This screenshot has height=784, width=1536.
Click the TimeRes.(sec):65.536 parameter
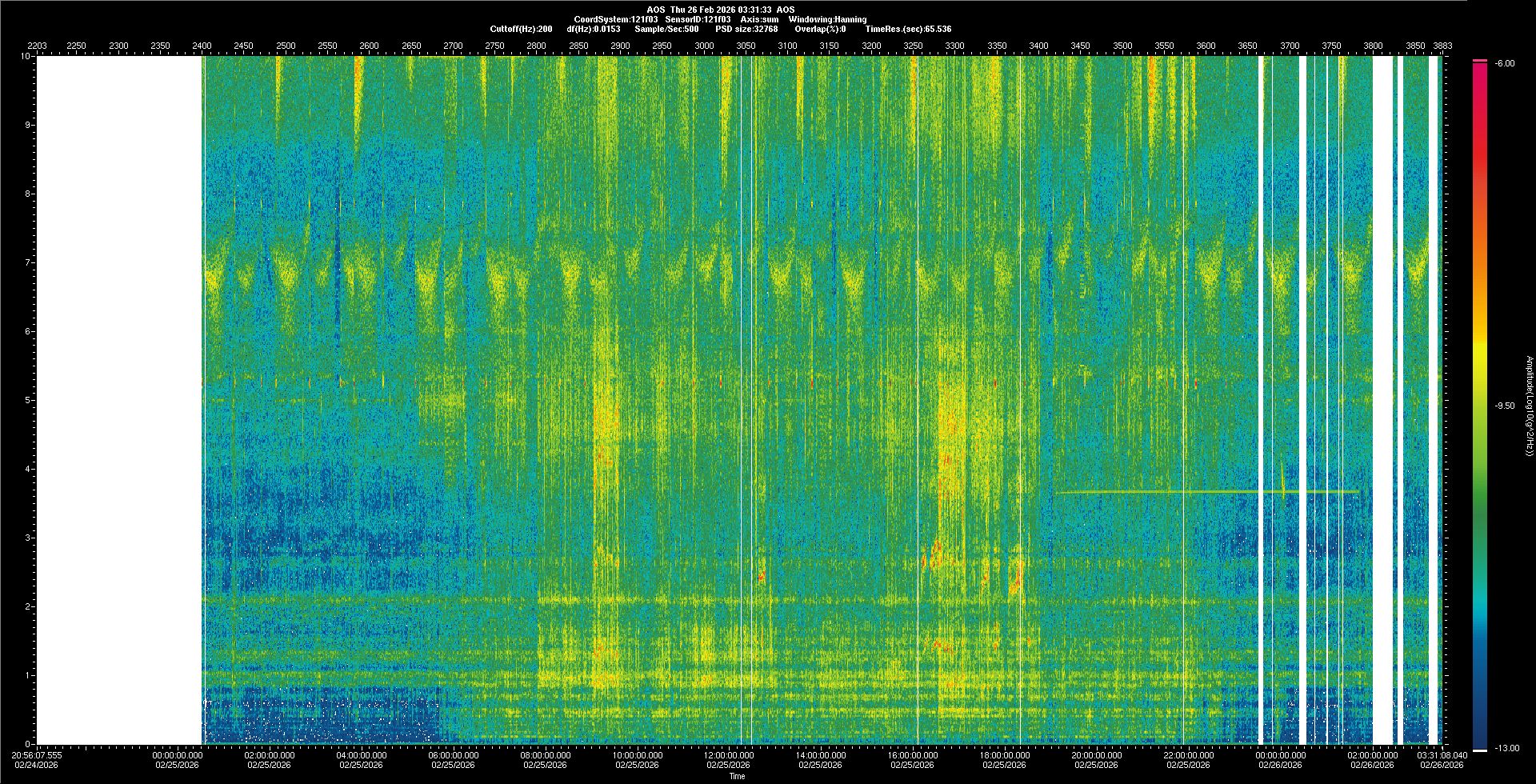[908, 29]
